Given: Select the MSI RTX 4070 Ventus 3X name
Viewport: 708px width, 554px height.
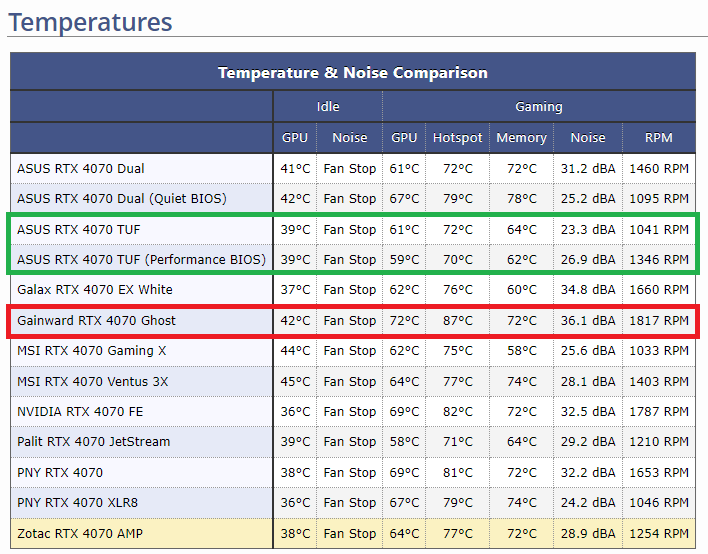Looking at the screenshot, I should 93,382.
